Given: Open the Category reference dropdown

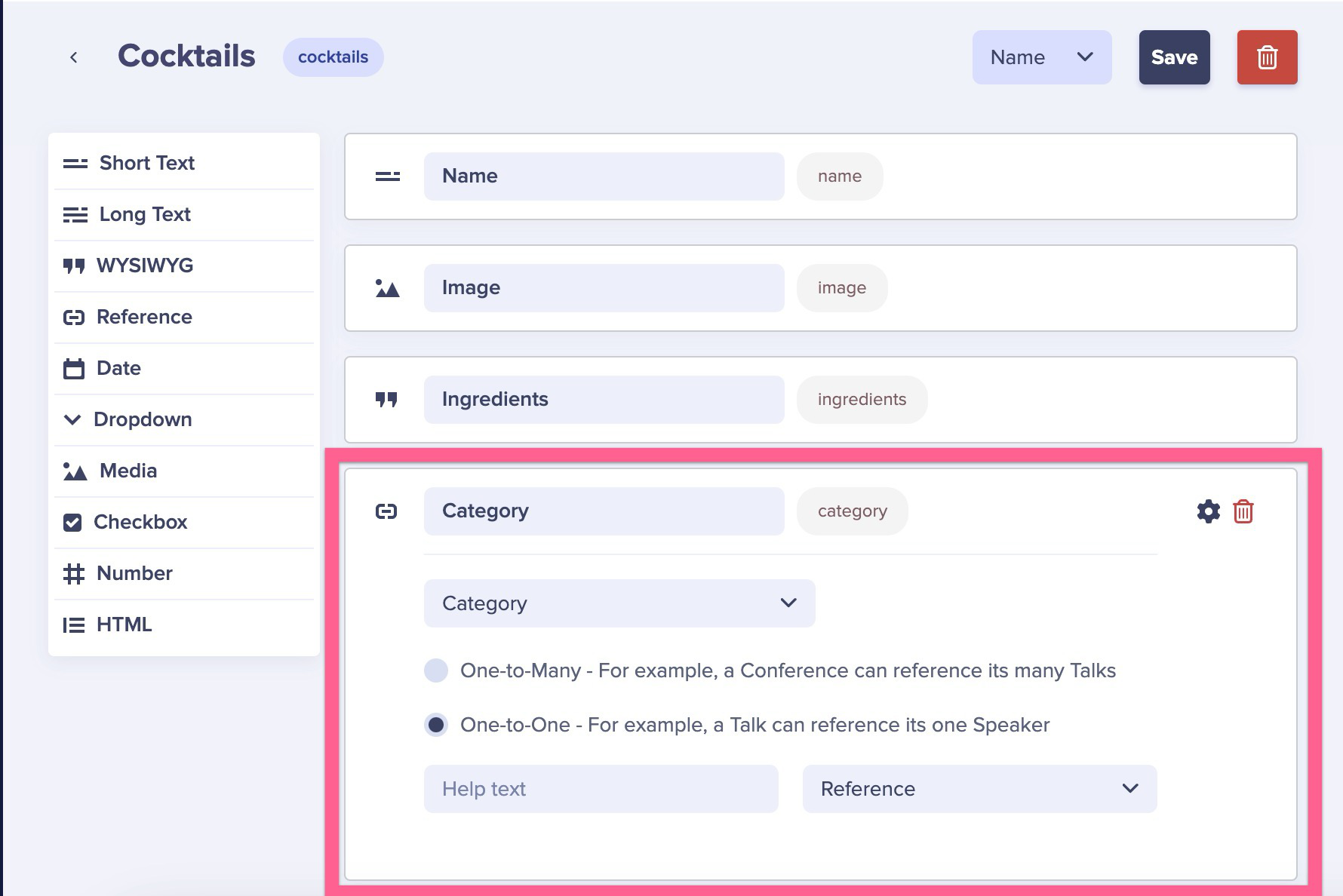Looking at the screenshot, I should coord(619,603).
